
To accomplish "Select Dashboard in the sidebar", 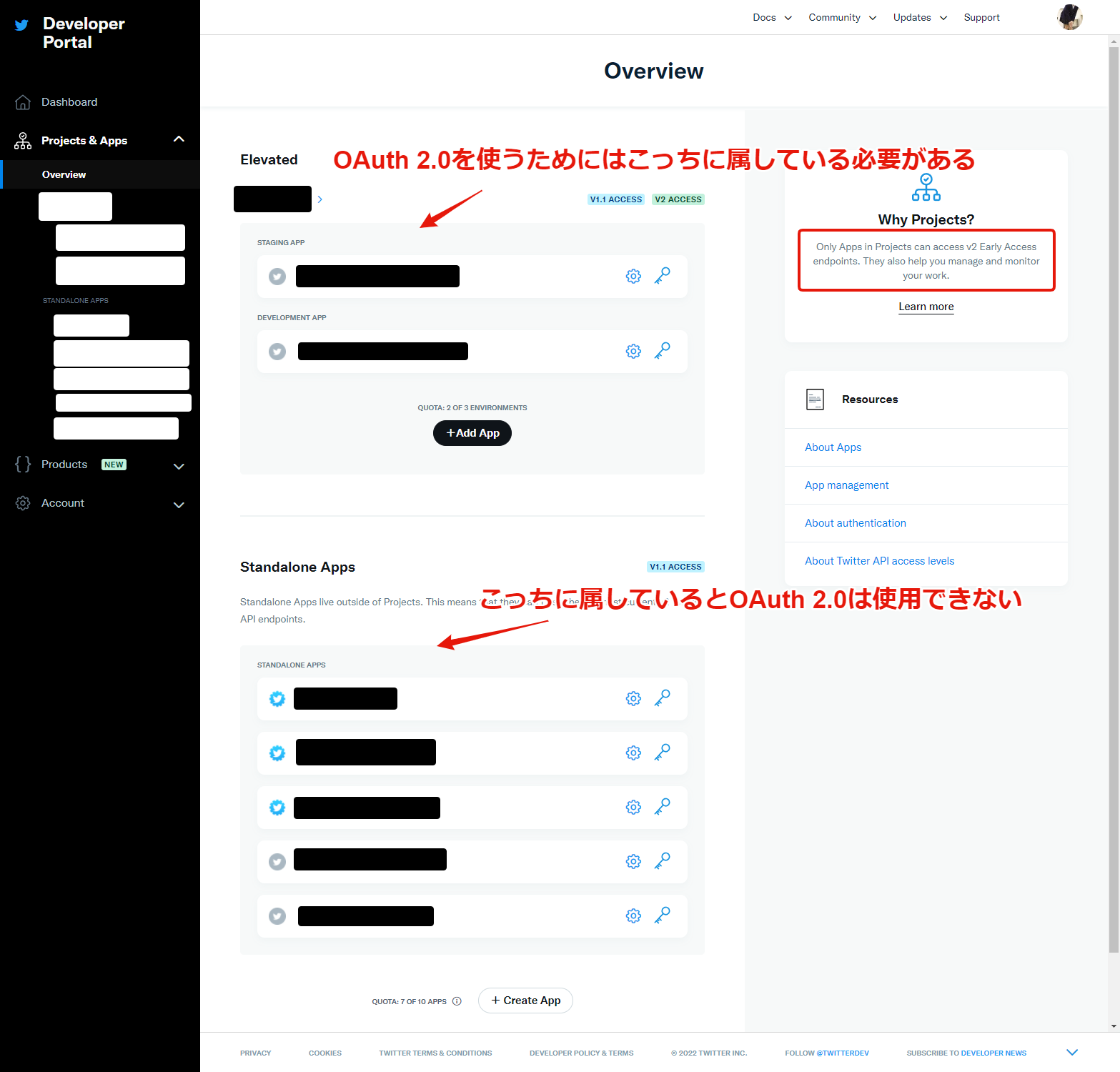I will 69,102.
